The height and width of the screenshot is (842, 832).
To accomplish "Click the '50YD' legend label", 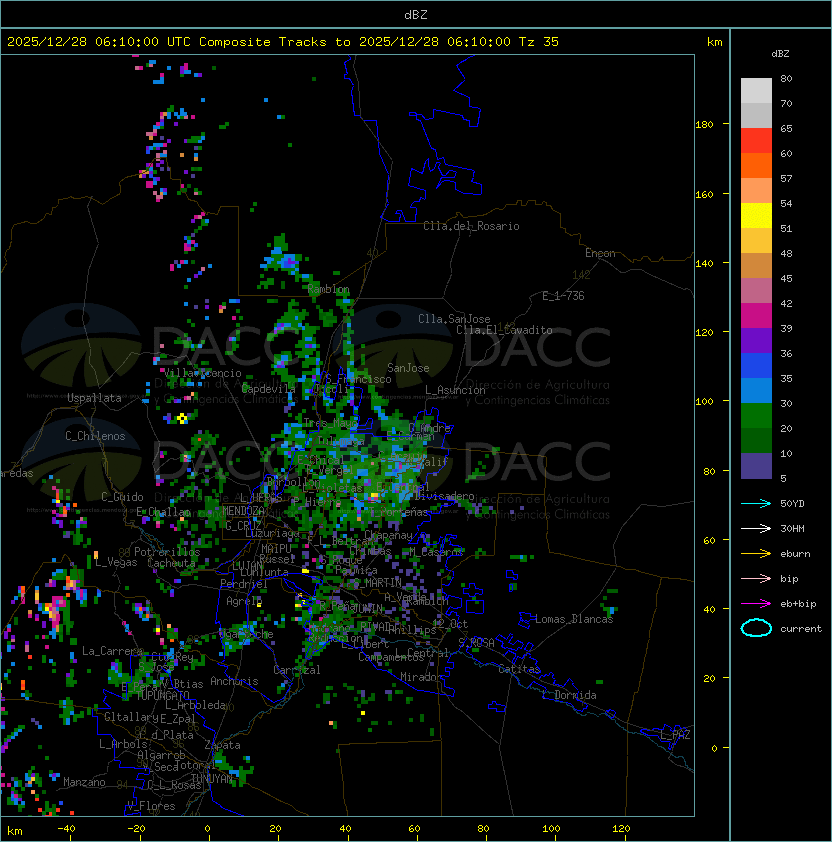I will [792, 504].
